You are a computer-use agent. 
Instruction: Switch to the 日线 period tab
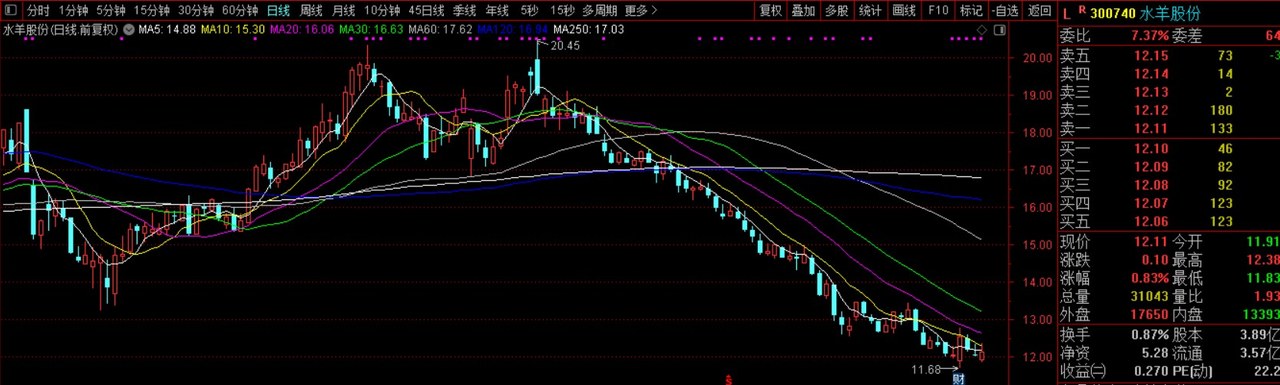tap(279, 11)
